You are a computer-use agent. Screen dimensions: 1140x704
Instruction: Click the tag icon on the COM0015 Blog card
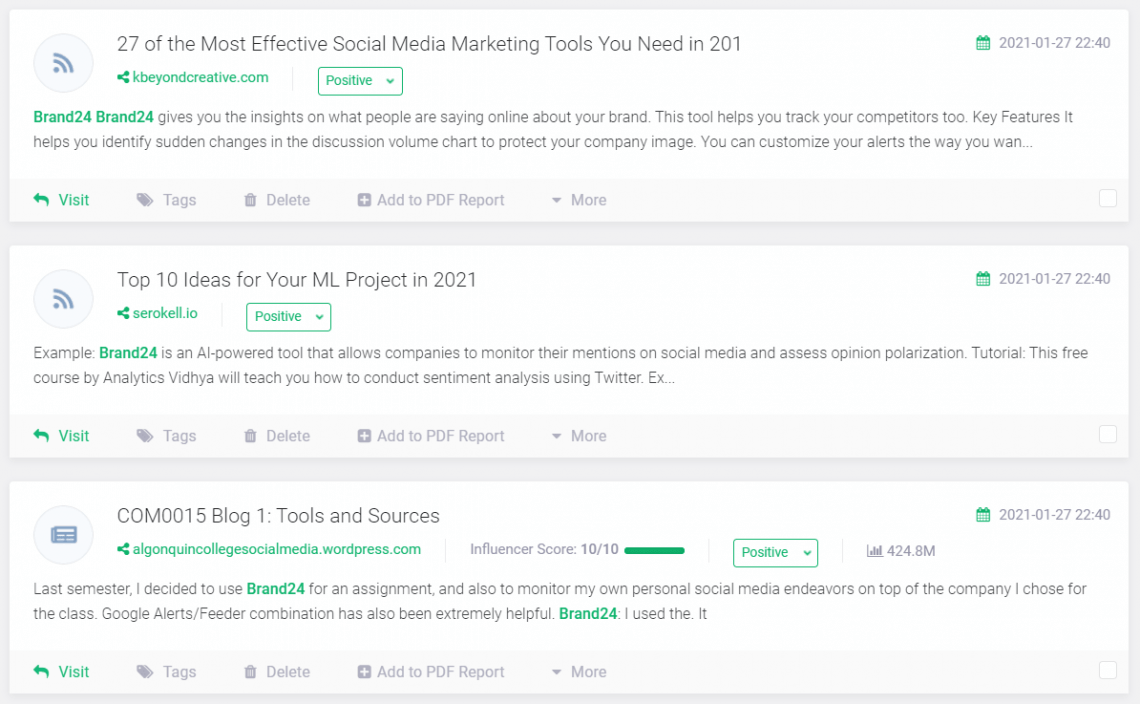coord(145,672)
